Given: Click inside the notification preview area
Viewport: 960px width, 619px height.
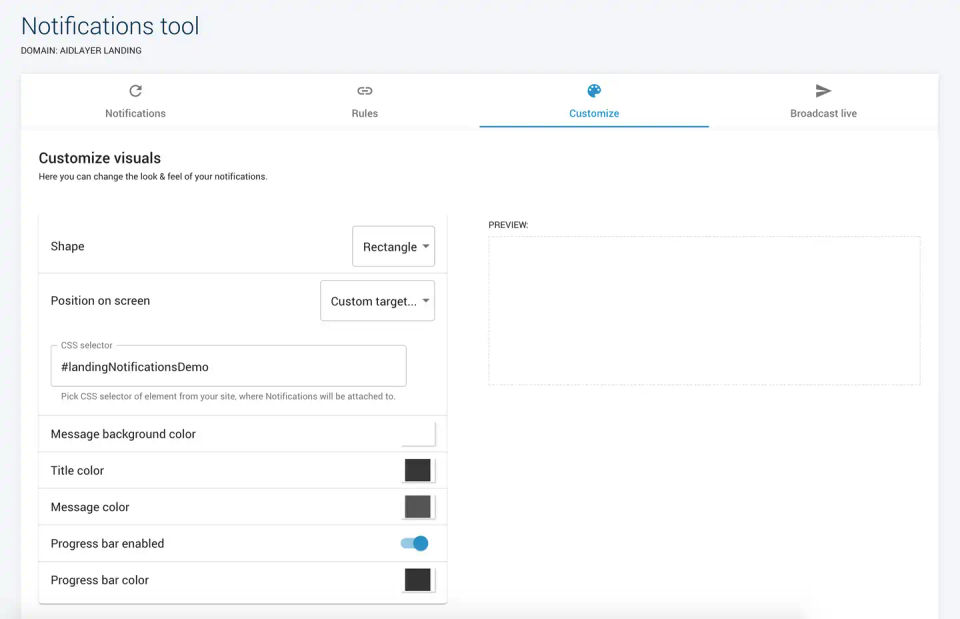Looking at the screenshot, I should [704, 310].
